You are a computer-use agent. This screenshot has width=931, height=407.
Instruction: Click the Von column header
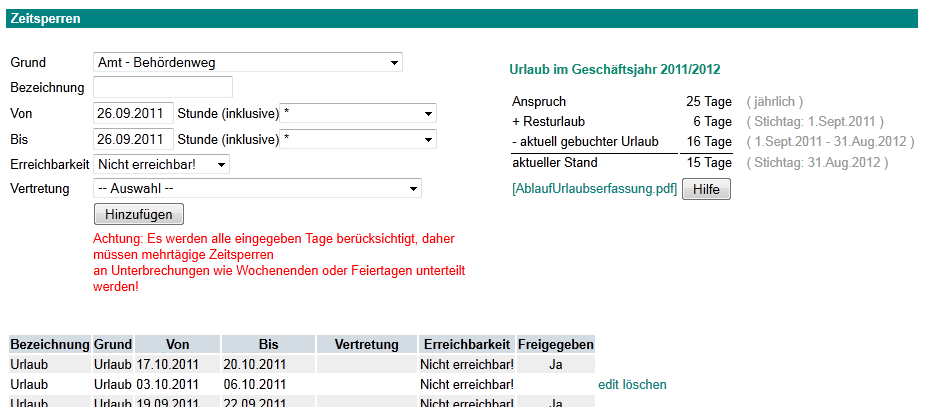pyautogui.click(x=178, y=345)
